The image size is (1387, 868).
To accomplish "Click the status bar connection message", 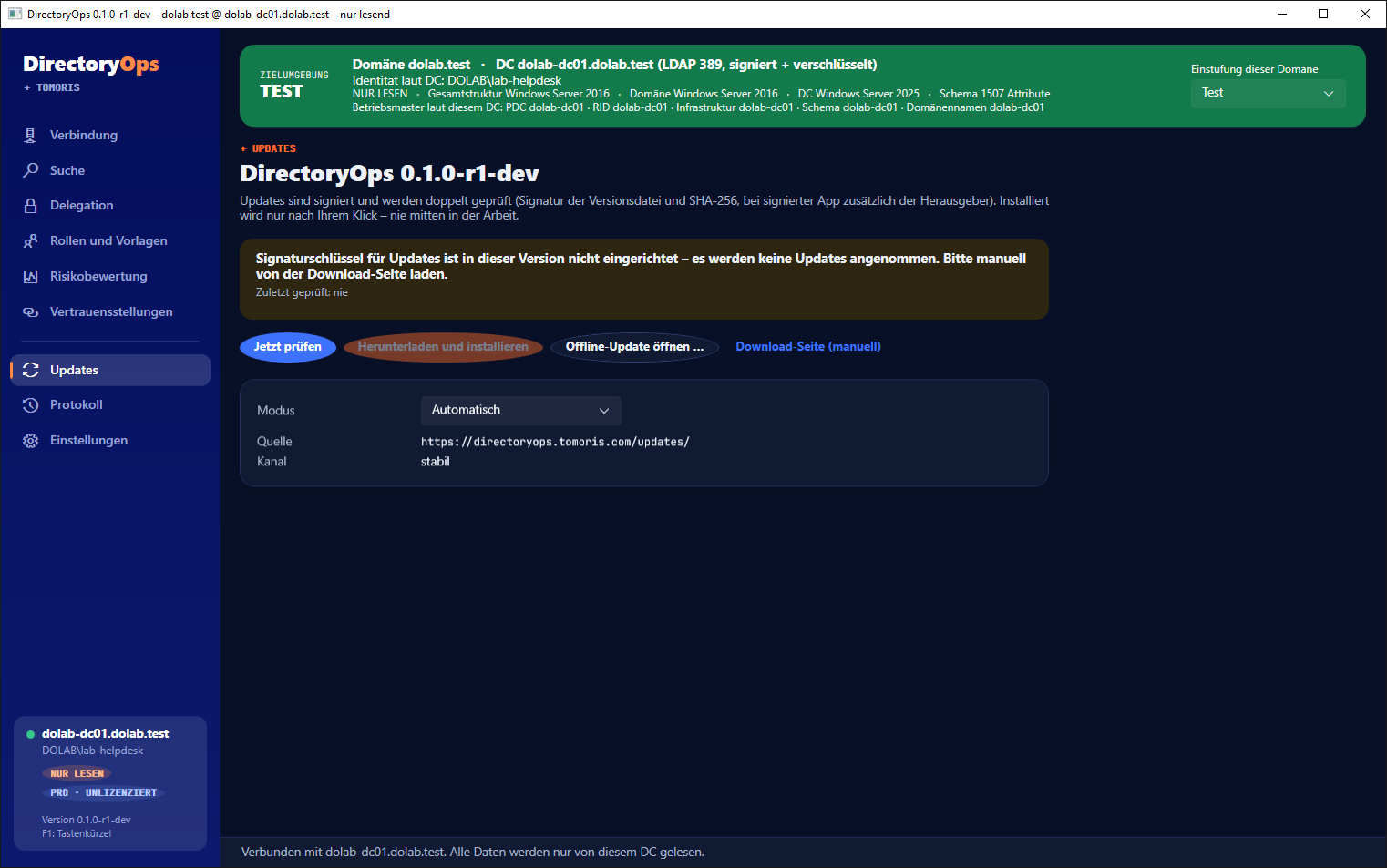I will point(473,853).
